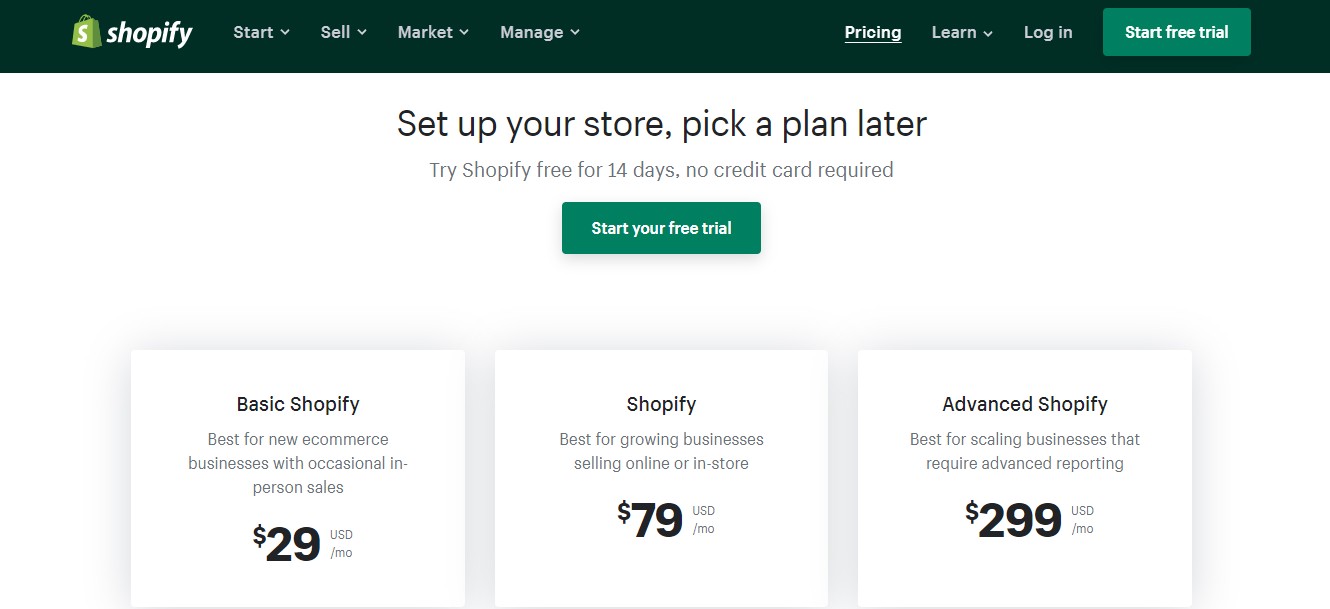
Task: Open the Start navigation menu
Action: point(253,32)
